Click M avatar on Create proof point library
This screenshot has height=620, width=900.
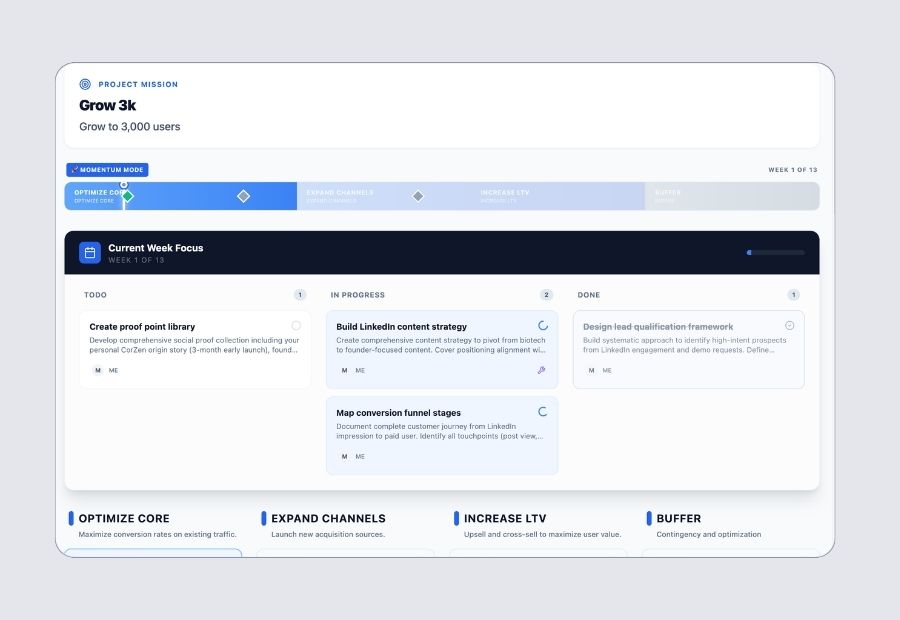click(98, 370)
